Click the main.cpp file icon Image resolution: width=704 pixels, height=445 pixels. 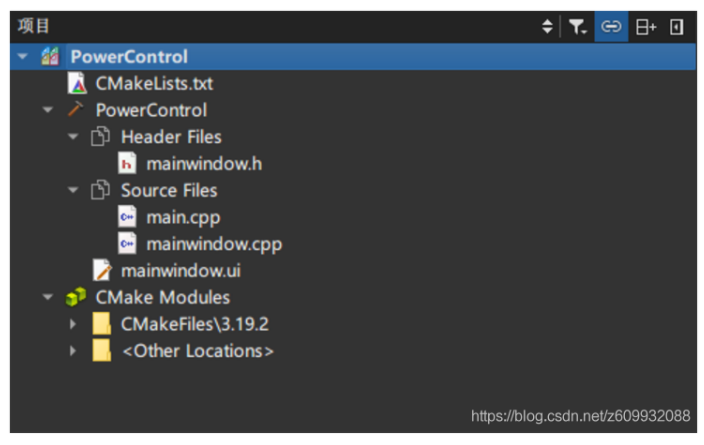click(127, 217)
